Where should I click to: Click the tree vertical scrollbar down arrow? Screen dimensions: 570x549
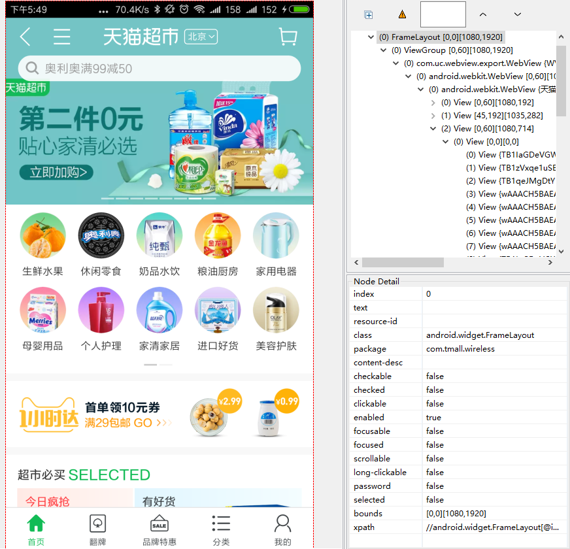561,252
